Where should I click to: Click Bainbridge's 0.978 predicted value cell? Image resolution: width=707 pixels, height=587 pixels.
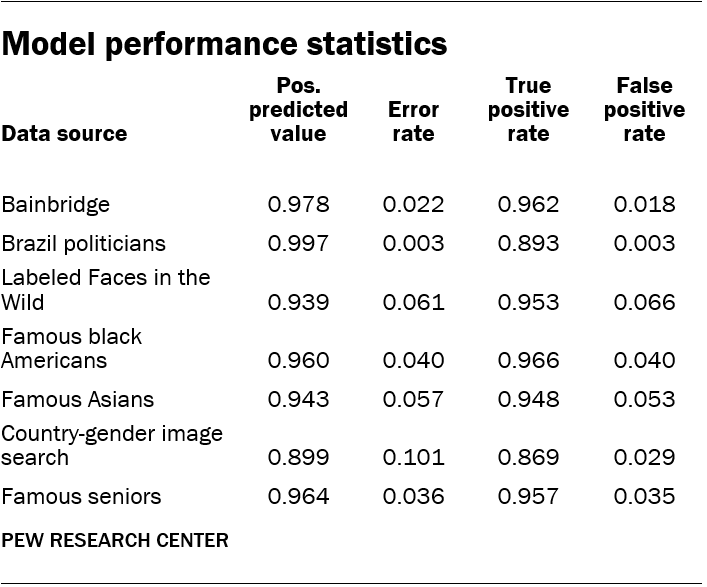tap(298, 205)
